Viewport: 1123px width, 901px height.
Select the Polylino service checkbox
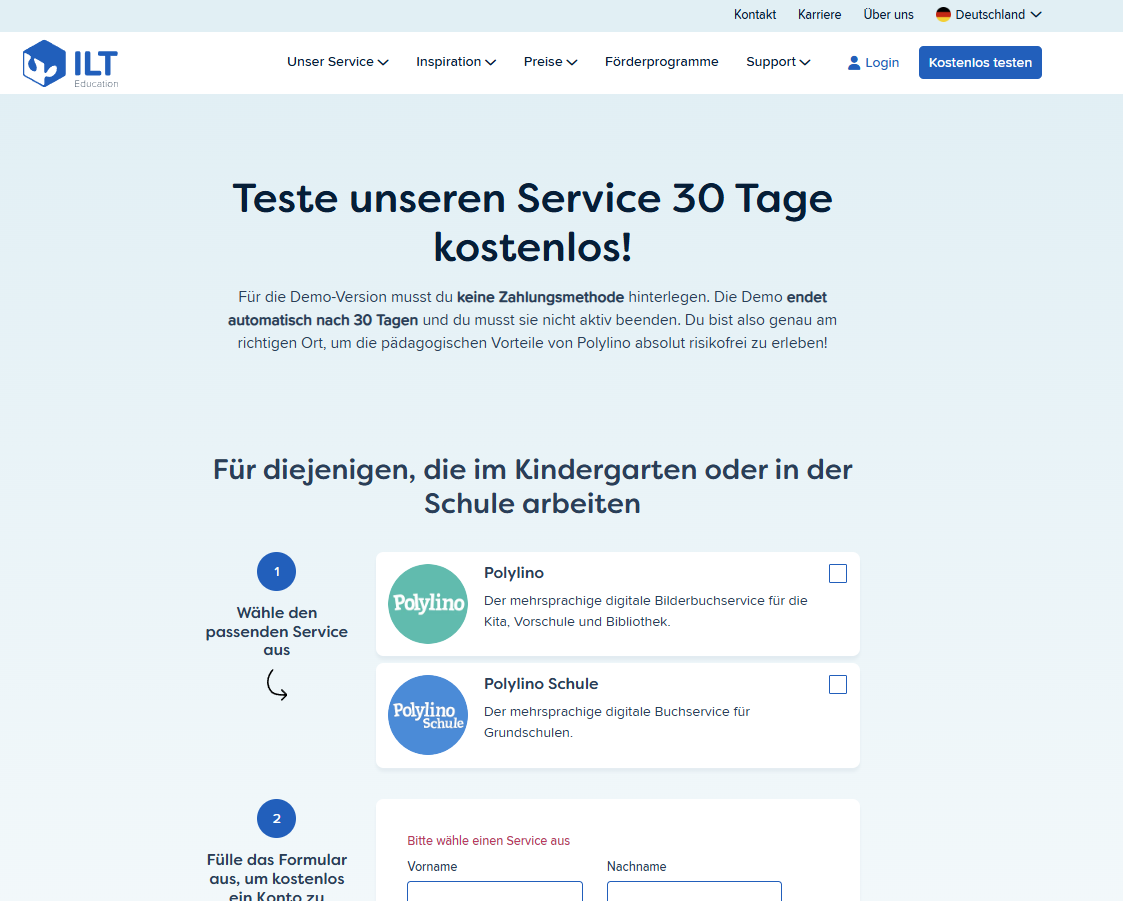click(837, 573)
